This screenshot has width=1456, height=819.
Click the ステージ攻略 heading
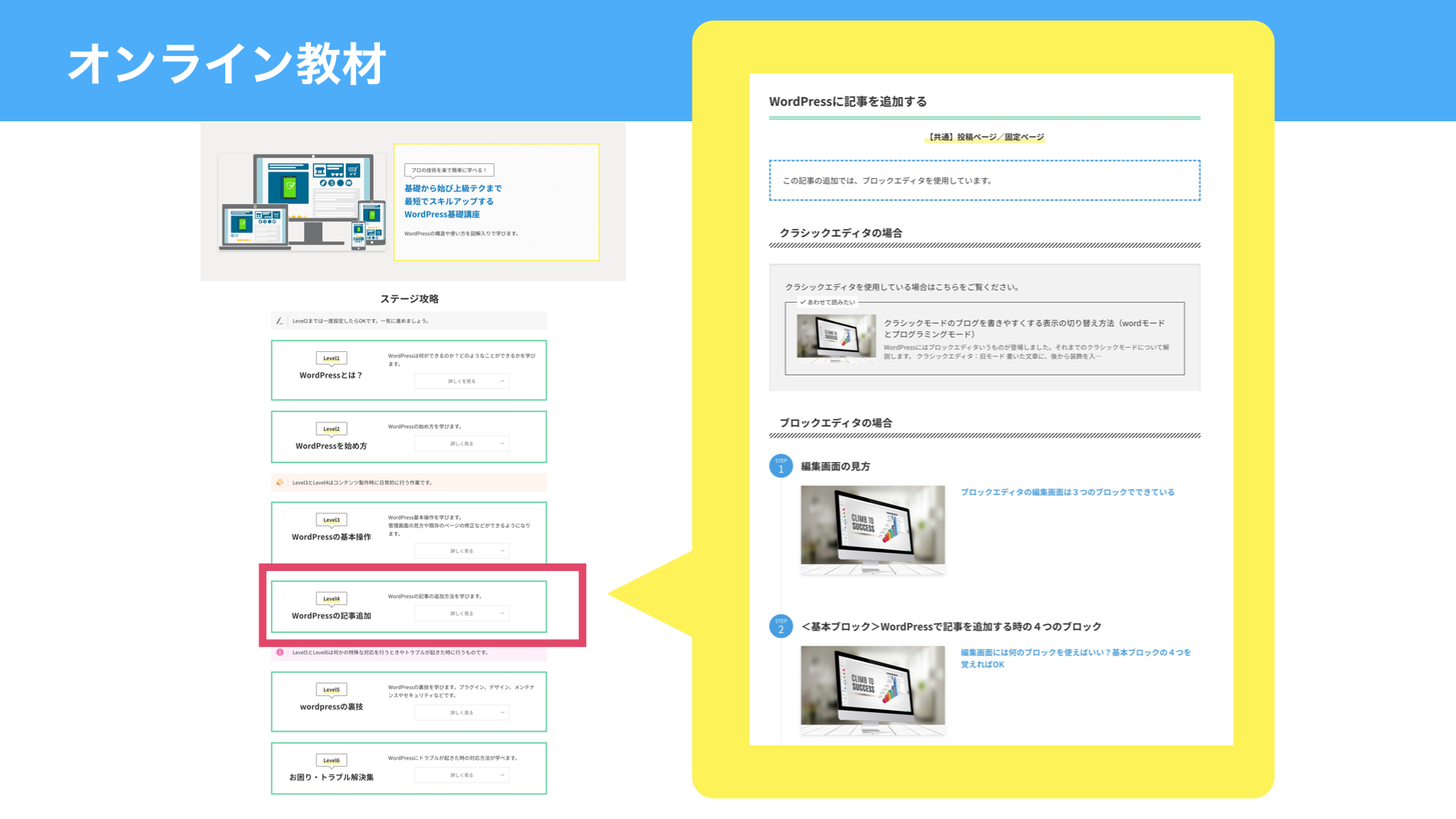point(409,299)
